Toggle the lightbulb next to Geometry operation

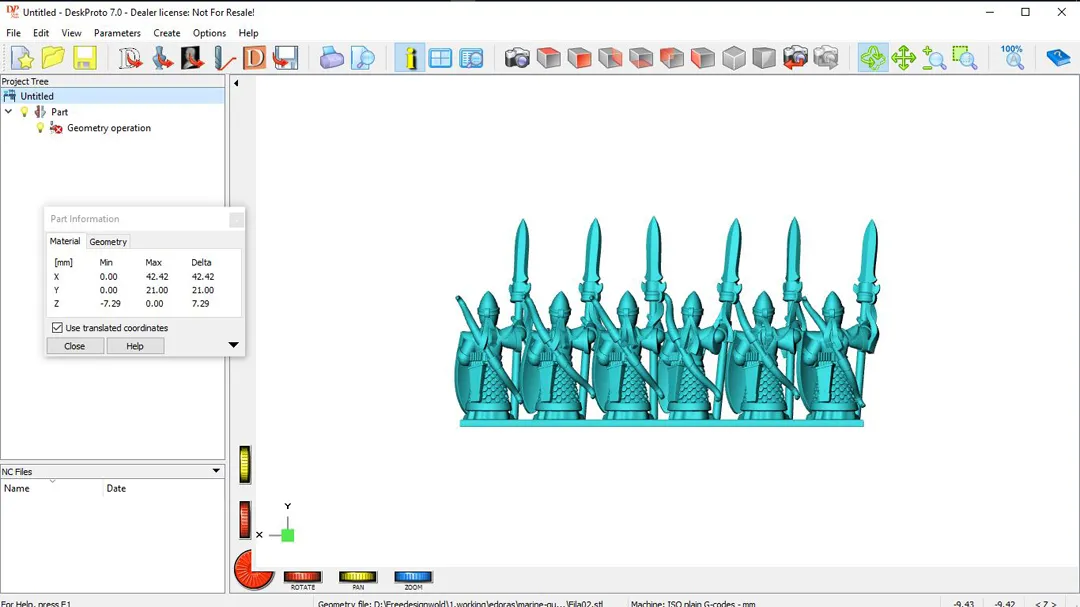click(40, 128)
